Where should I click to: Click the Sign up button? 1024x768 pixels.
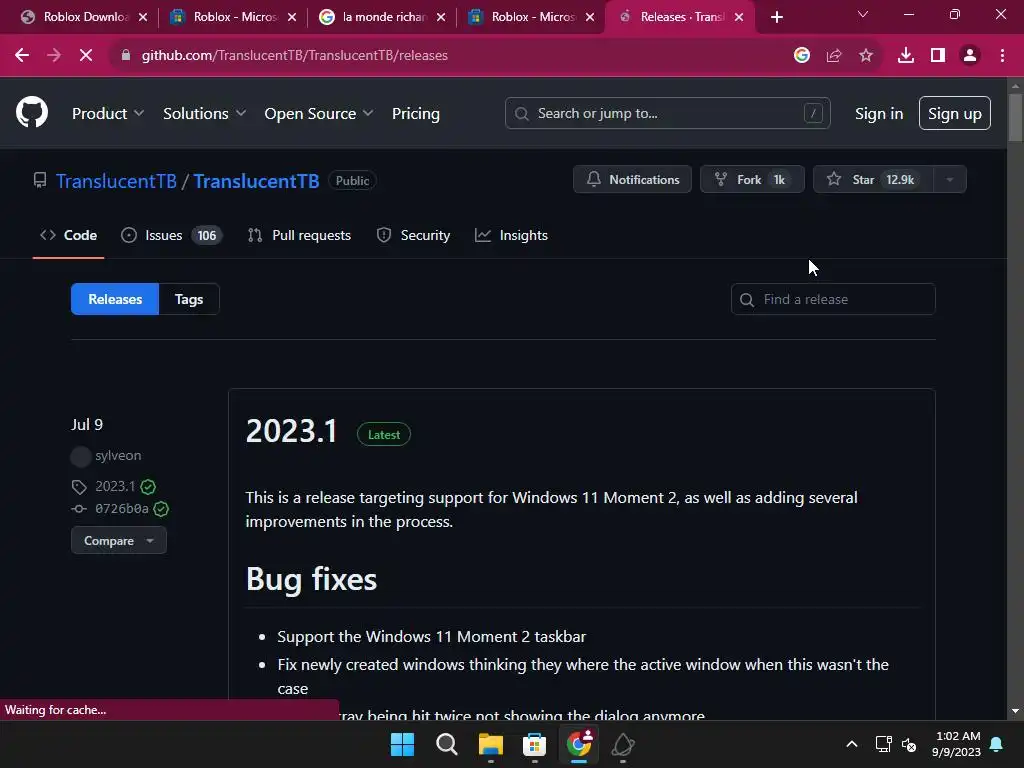(954, 114)
